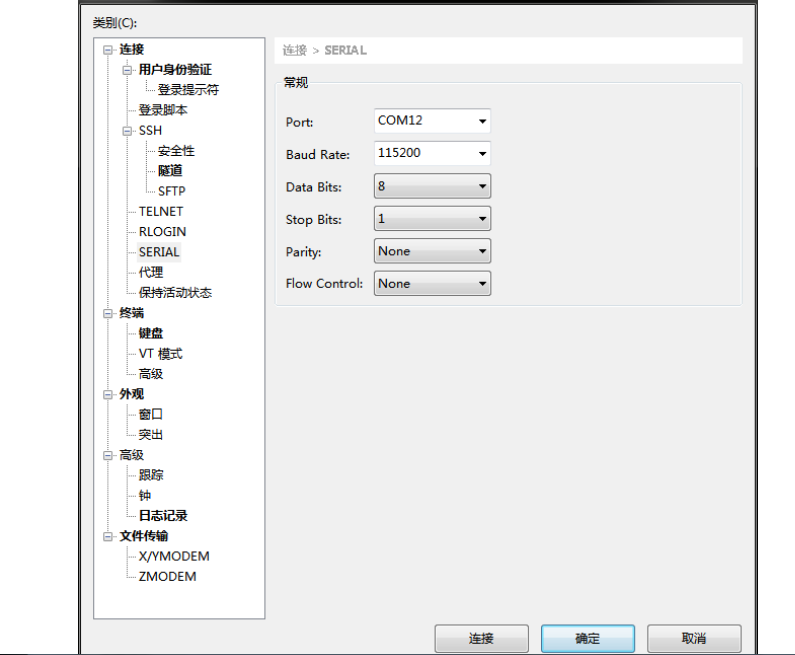Select 终端 in the category tree

click(x=132, y=313)
